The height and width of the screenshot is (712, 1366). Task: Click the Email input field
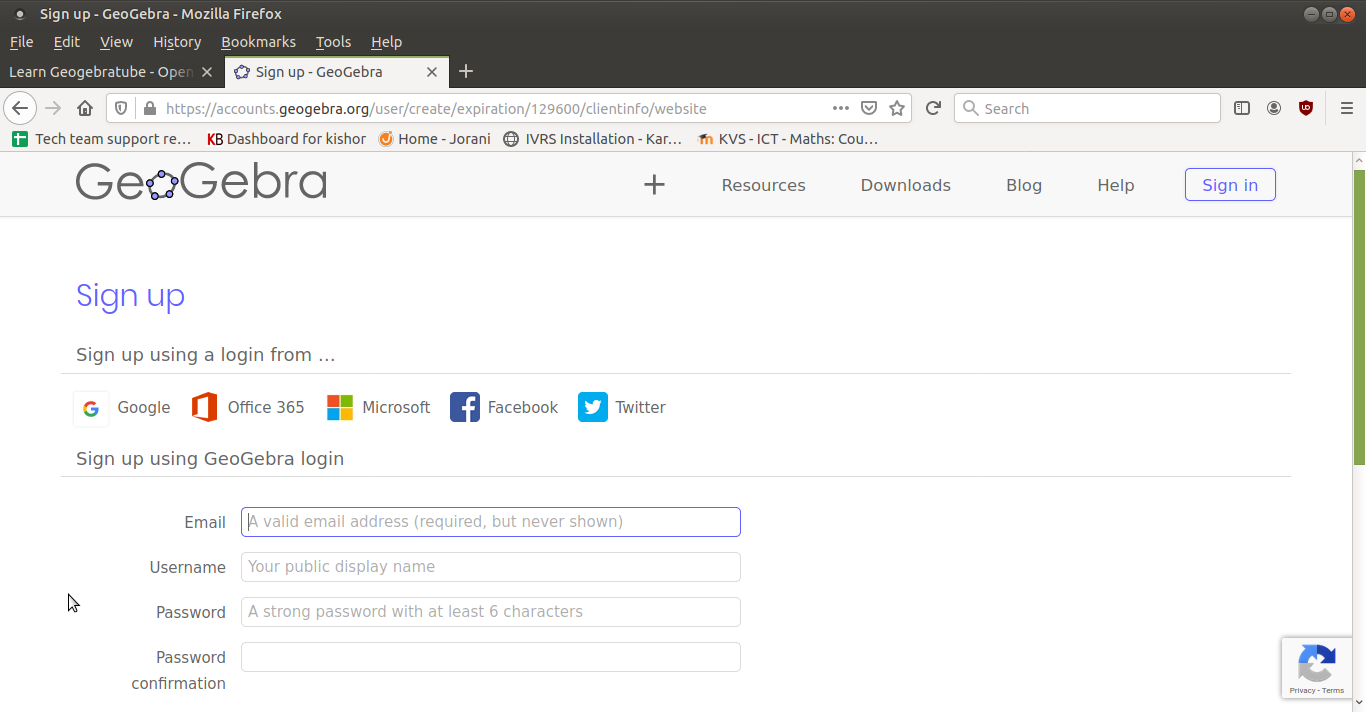(x=490, y=522)
